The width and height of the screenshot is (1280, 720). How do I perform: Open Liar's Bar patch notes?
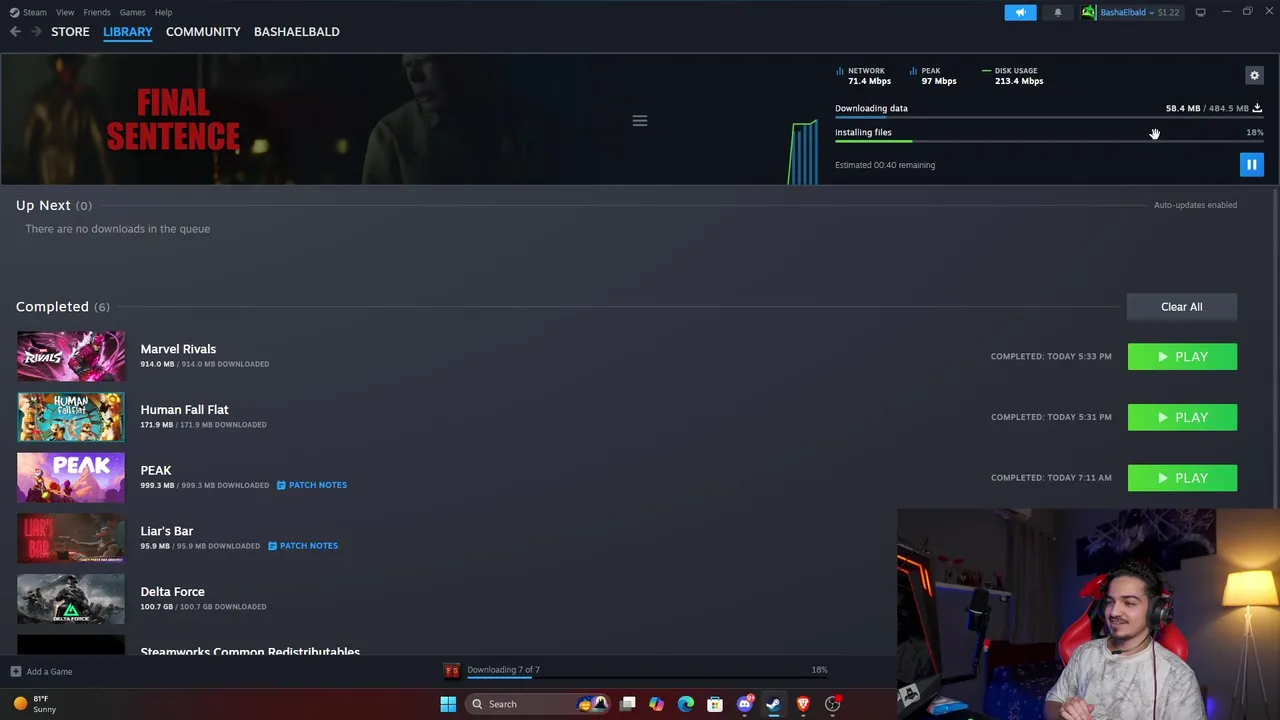tap(303, 546)
